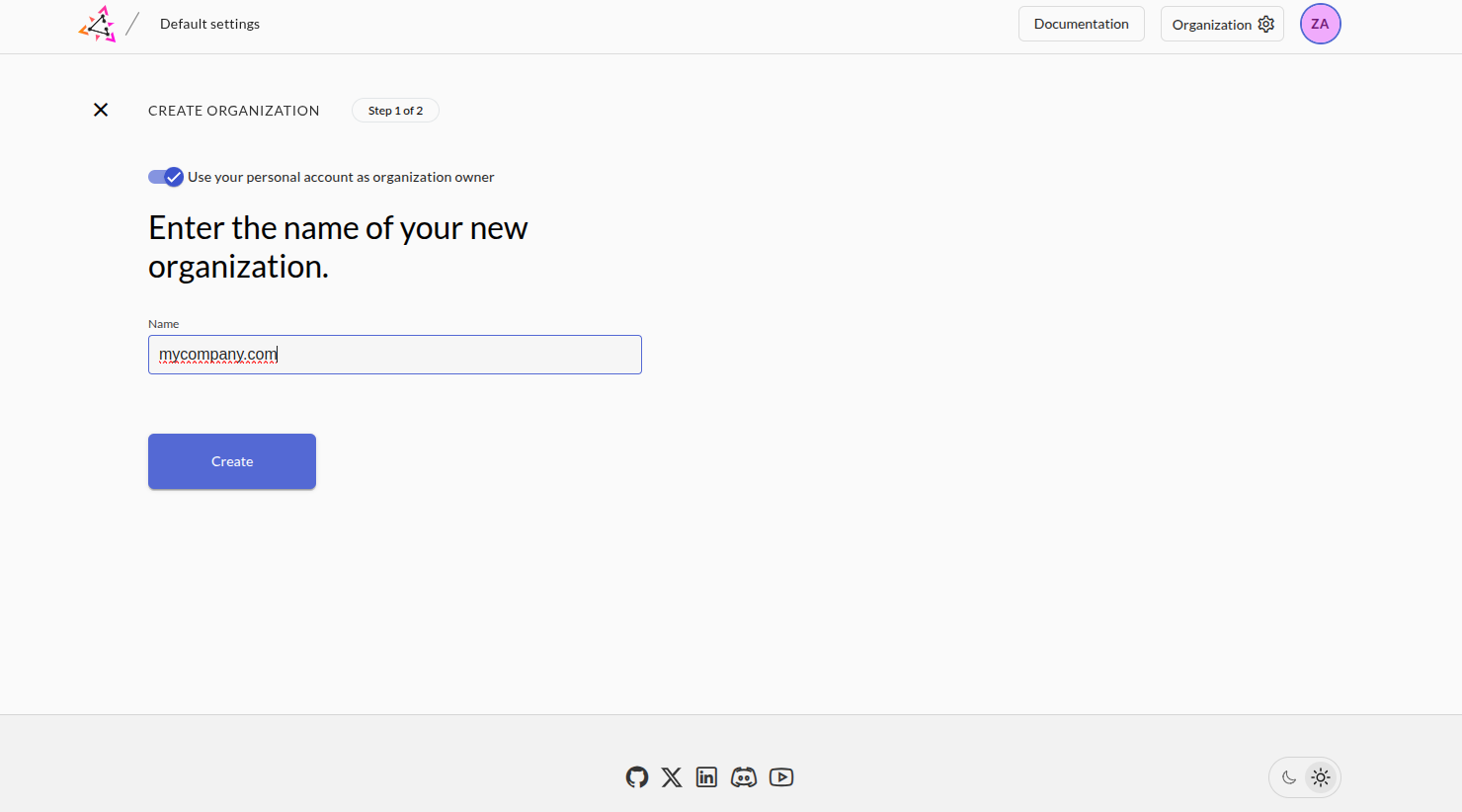The height and width of the screenshot is (812, 1462).
Task: Click the X (Twitter) icon
Action: (672, 777)
